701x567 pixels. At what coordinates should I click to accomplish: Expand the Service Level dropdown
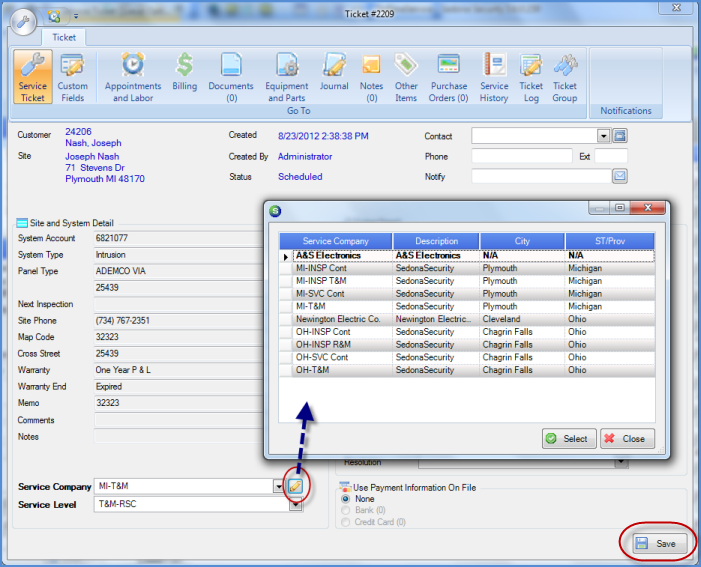point(295,505)
